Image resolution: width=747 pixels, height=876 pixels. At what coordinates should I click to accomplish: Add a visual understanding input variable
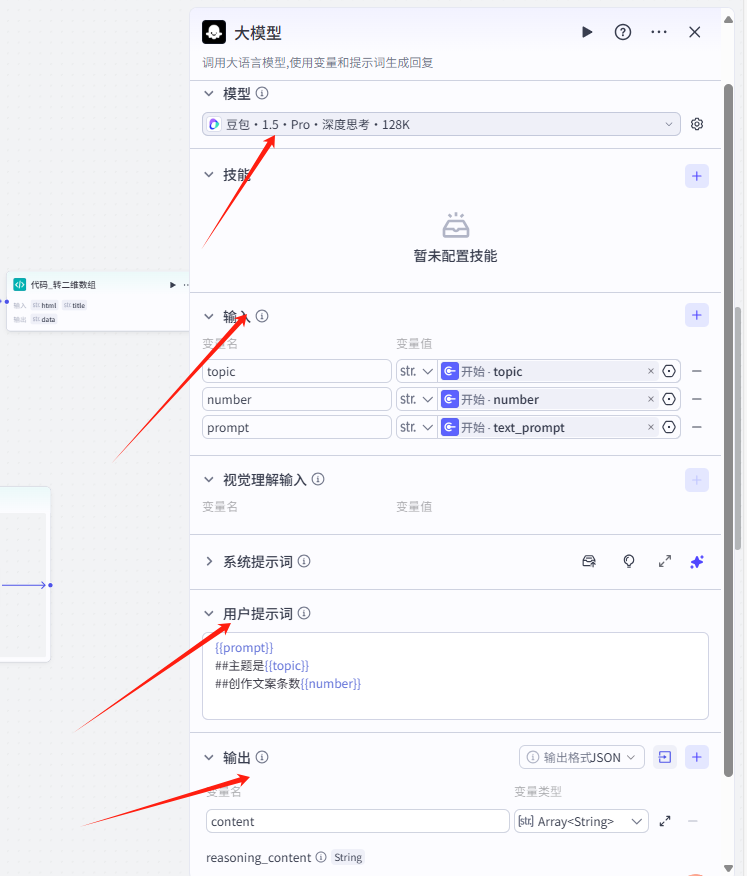point(697,480)
